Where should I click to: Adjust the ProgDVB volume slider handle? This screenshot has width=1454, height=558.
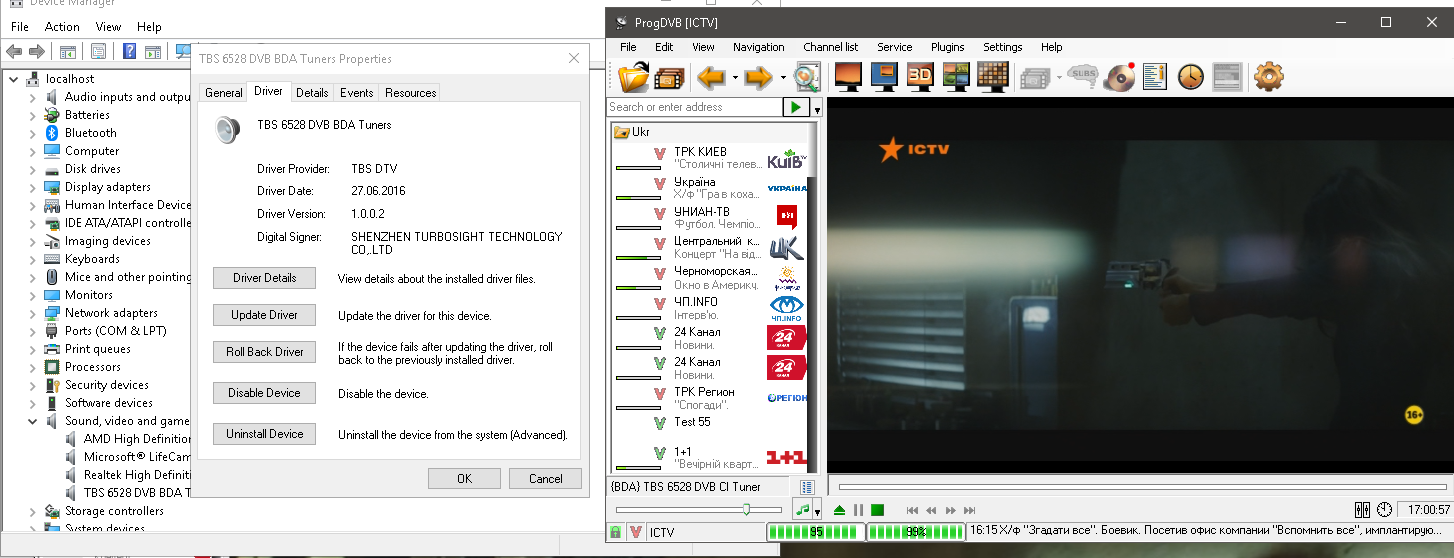point(747,510)
